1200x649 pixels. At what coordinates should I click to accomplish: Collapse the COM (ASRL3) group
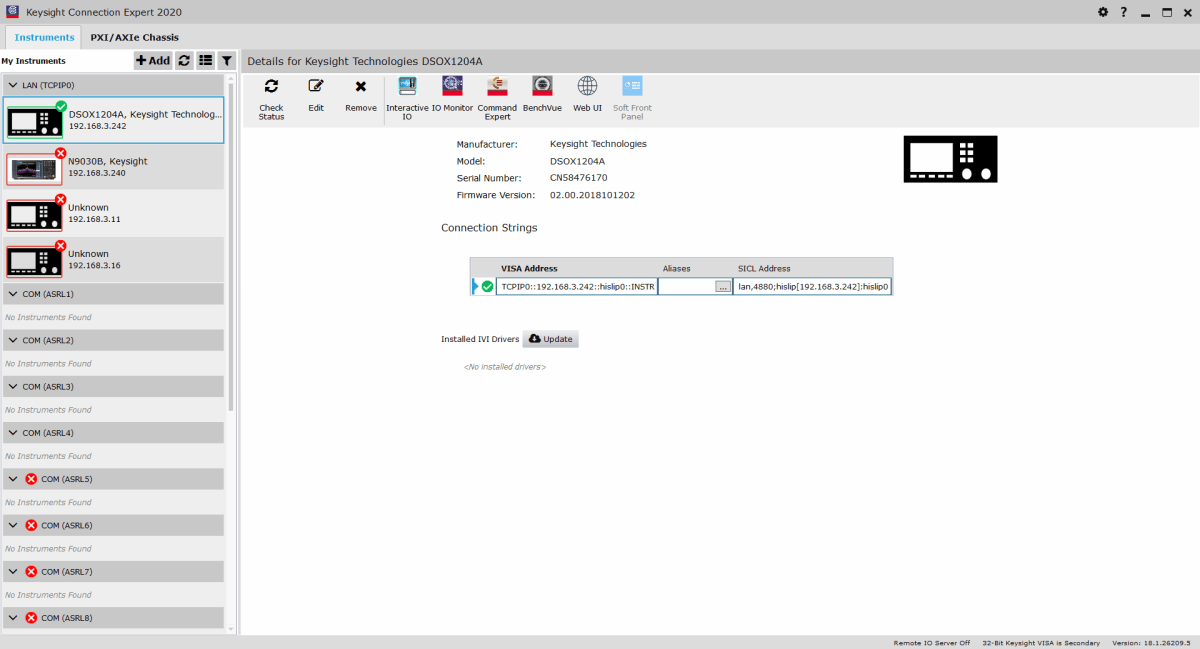[12, 386]
